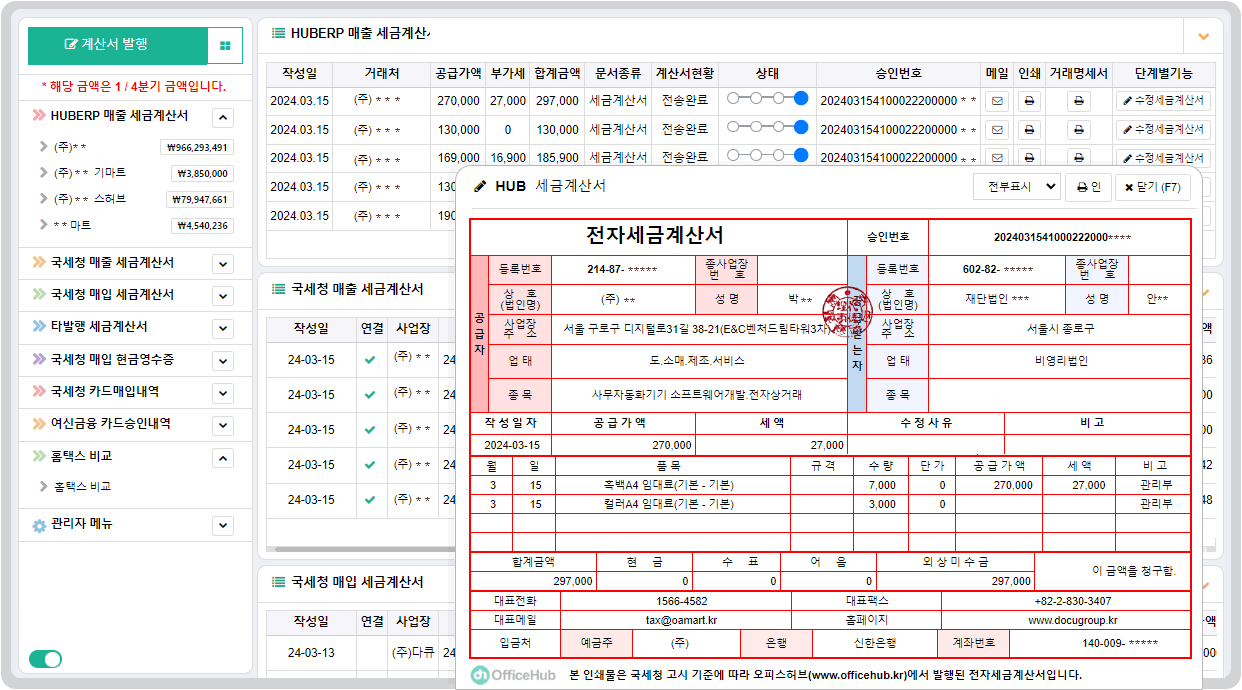Collapse the 홈택스 비교 section
Screen dimensions: 1242x690
click(224, 458)
